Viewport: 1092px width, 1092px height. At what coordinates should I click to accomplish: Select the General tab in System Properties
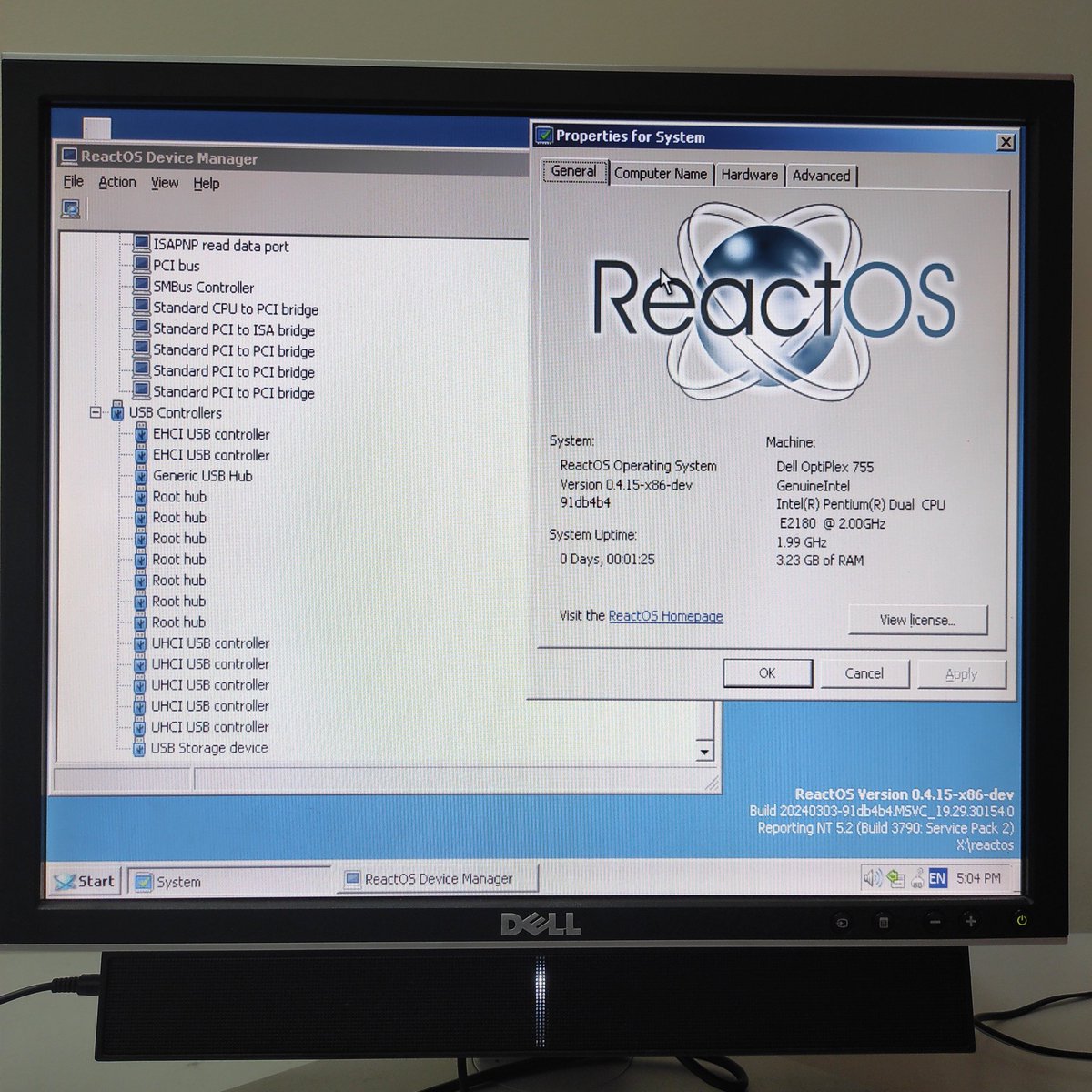574,171
